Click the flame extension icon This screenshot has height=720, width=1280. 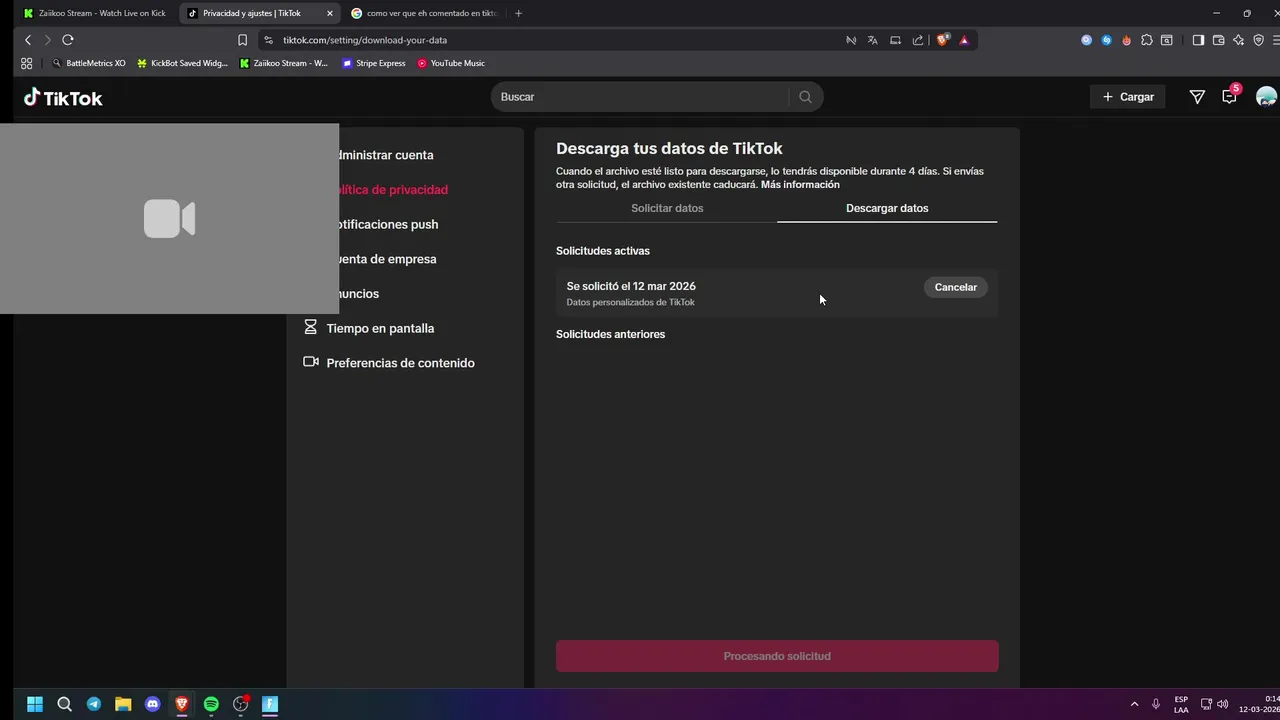click(1127, 40)
